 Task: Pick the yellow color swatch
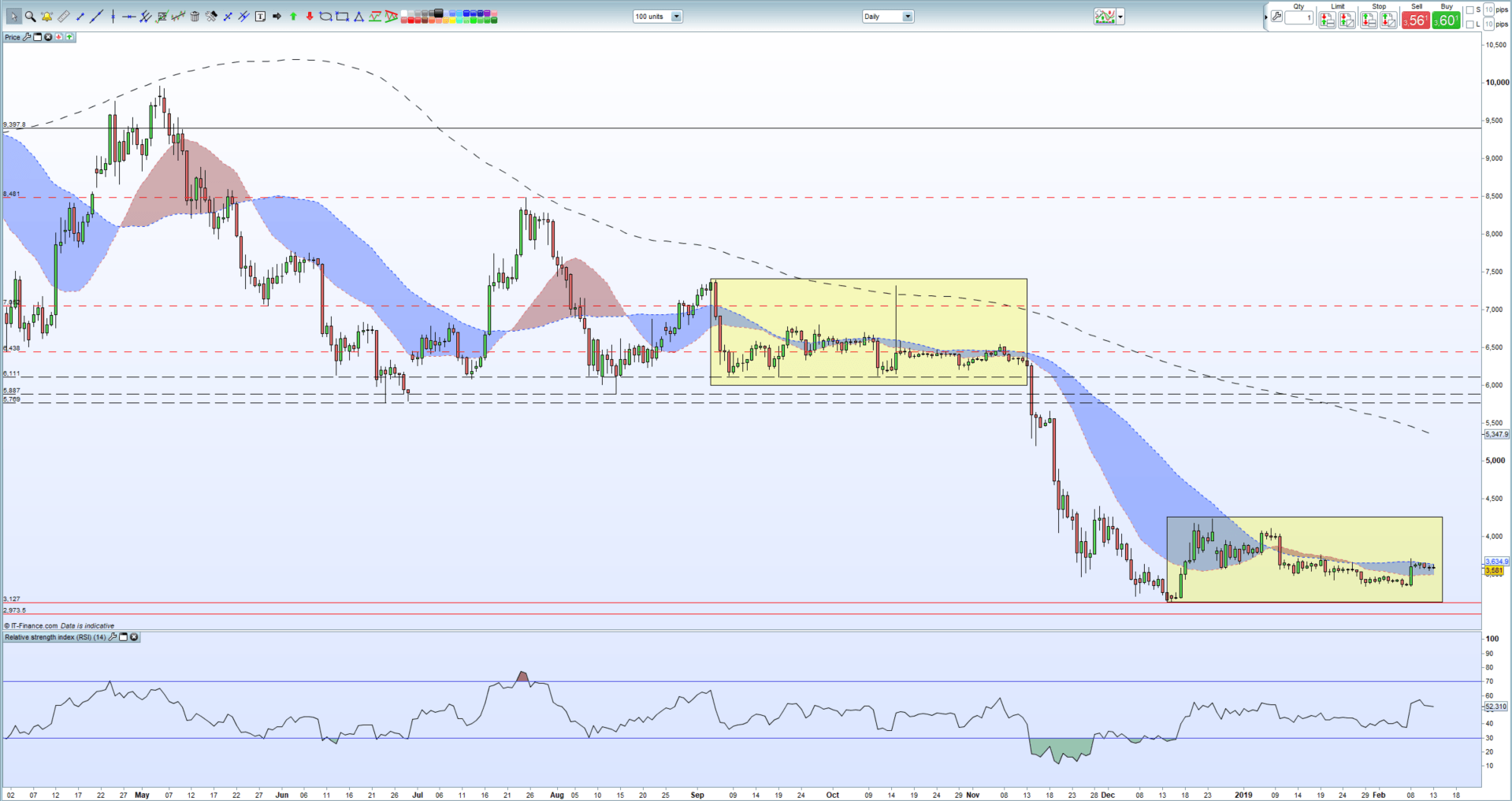click(452, 20)
